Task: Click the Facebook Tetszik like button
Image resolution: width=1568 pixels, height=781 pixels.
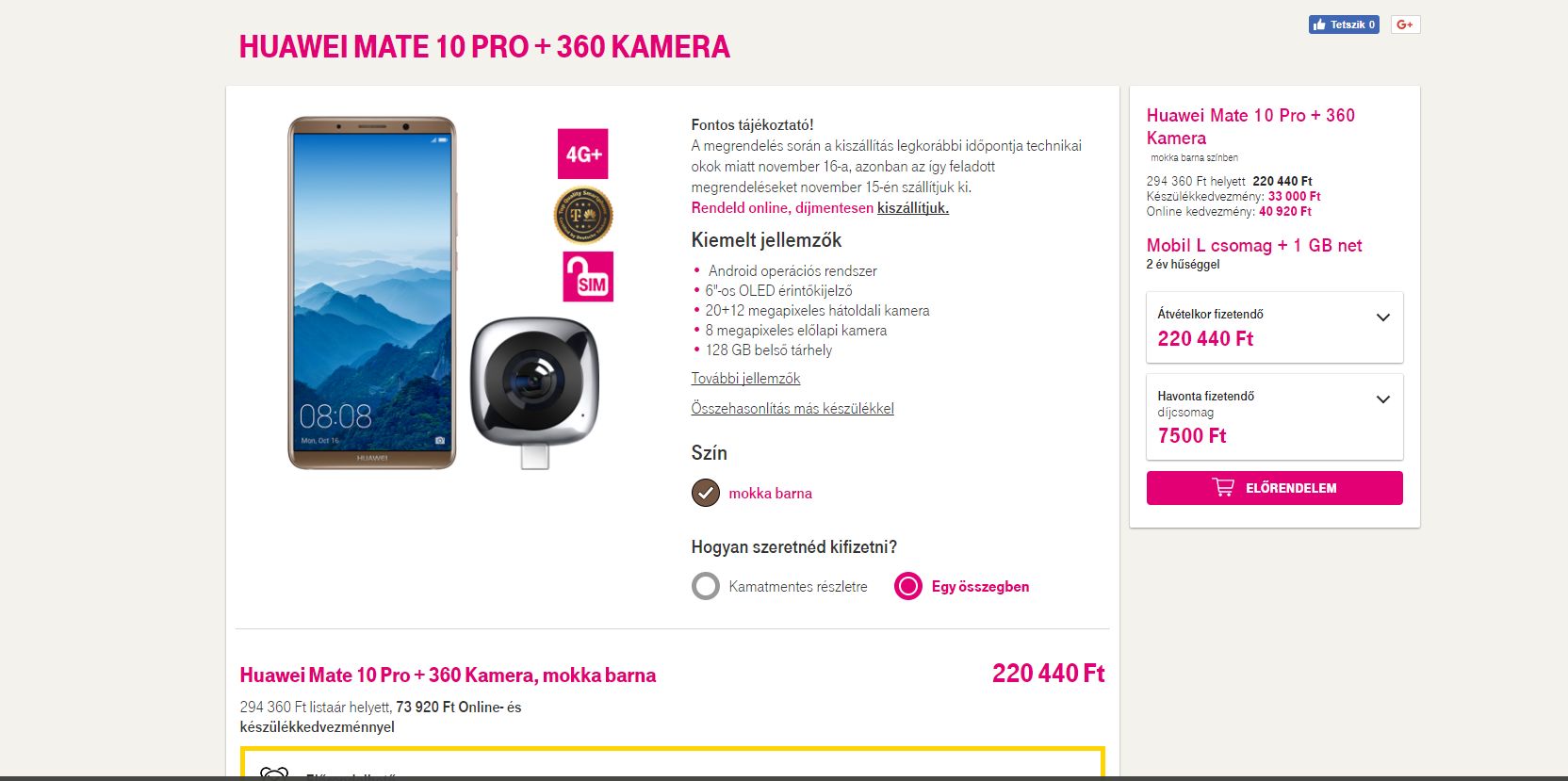Action: [x=1344, y=24]
